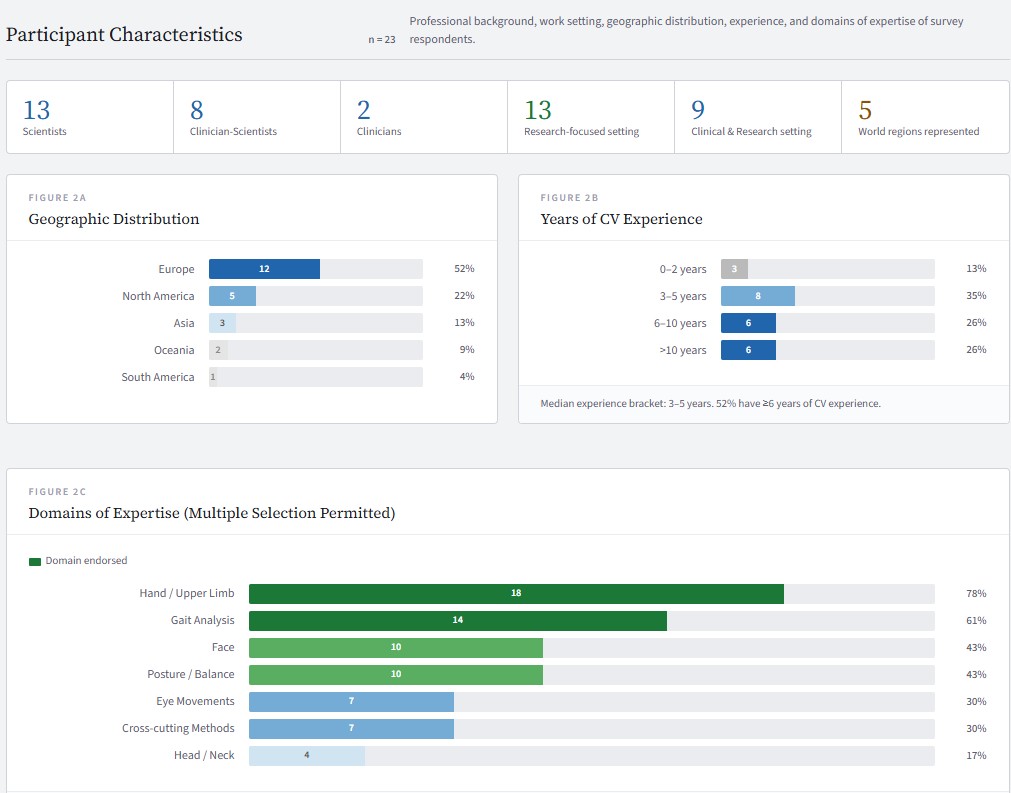Viewport: 1011px width, 793px height.
Task: Click the "FIGURE 2B" label
Action: point(569,198)
